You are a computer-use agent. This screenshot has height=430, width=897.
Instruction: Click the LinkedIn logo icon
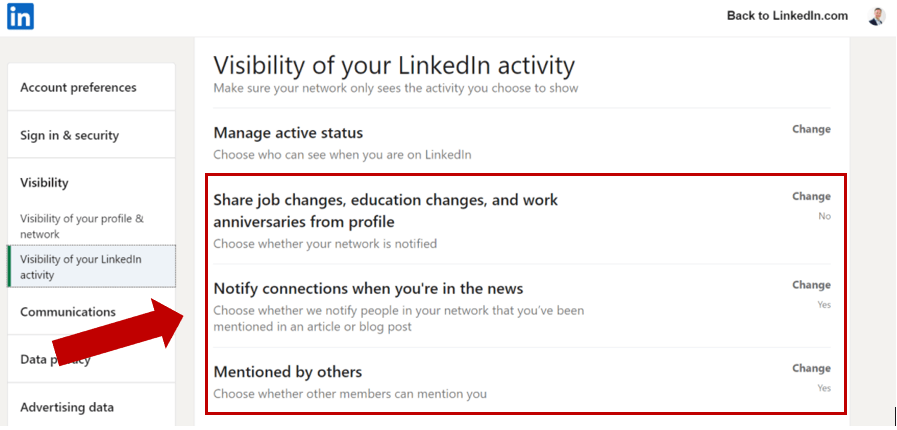20,16
